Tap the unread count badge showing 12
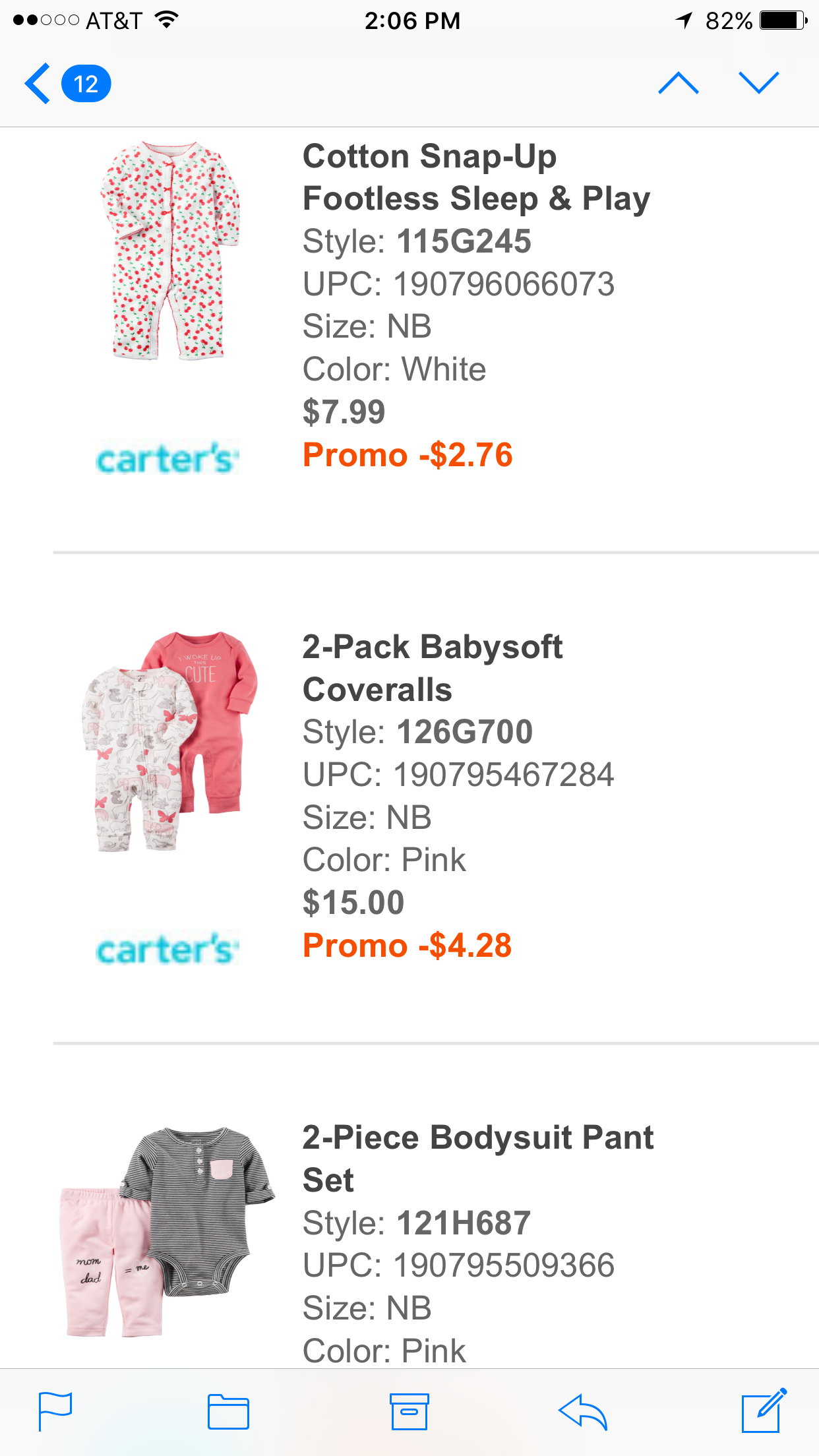 click(x=86, y=84)
